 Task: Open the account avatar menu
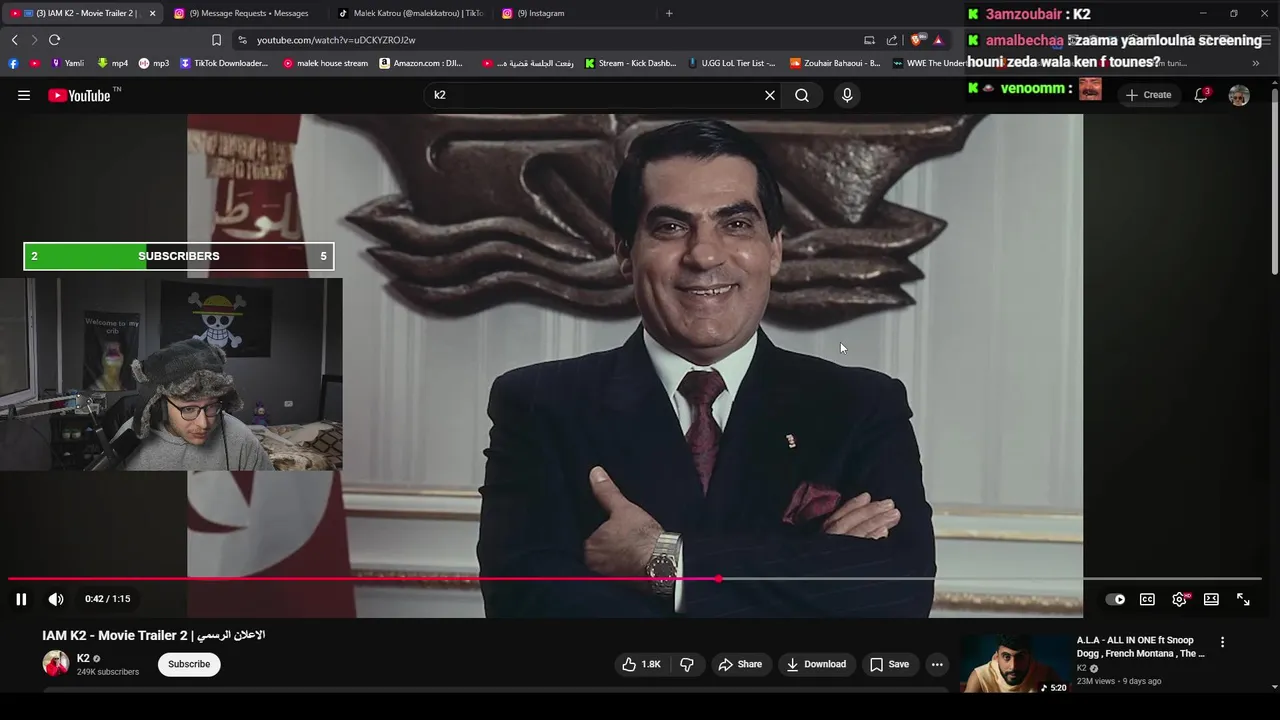[x=1239, y=95]
